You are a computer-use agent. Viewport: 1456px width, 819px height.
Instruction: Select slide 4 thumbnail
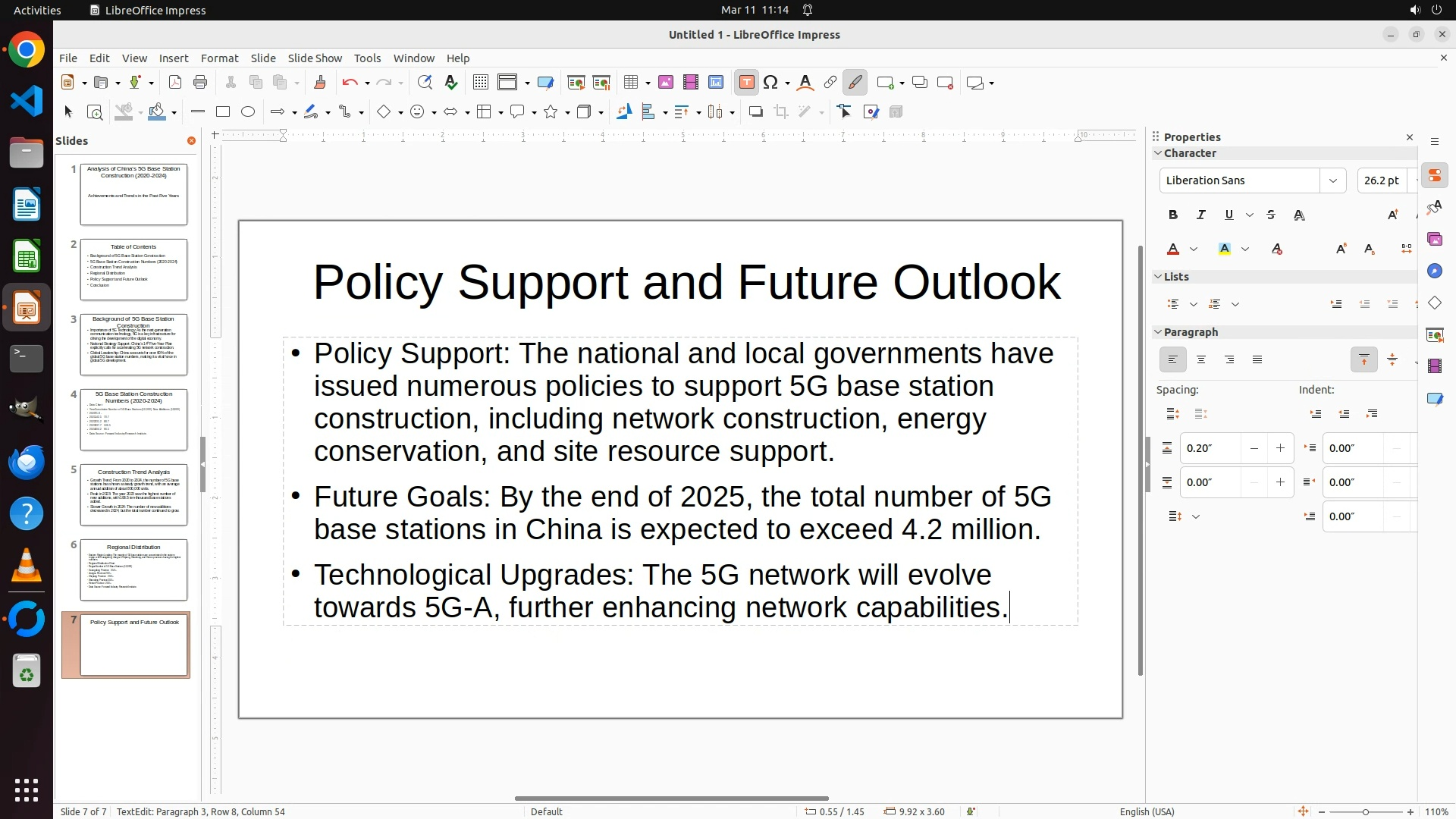(133, 419)
